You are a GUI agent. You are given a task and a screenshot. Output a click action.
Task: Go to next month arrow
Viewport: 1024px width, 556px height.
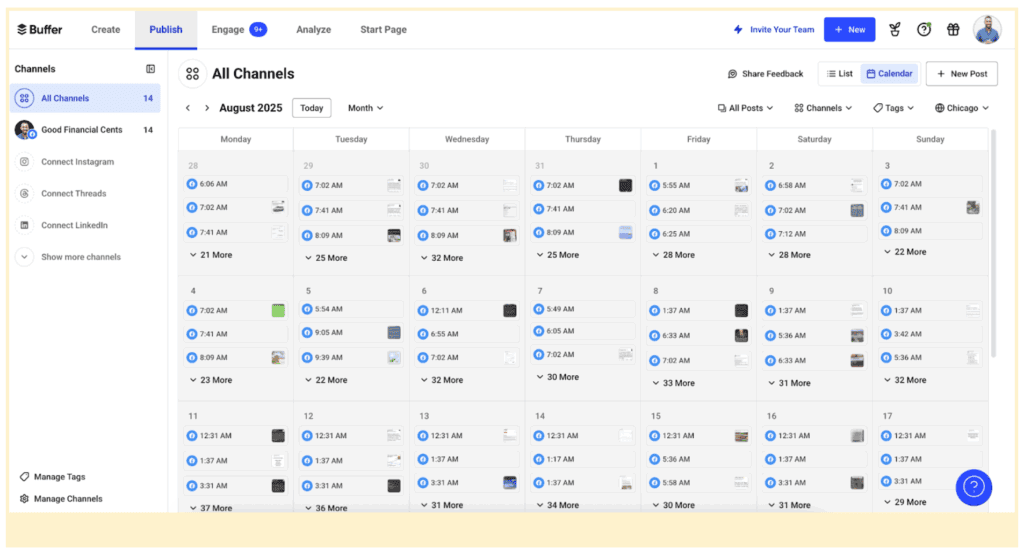[x=207, y=108]
